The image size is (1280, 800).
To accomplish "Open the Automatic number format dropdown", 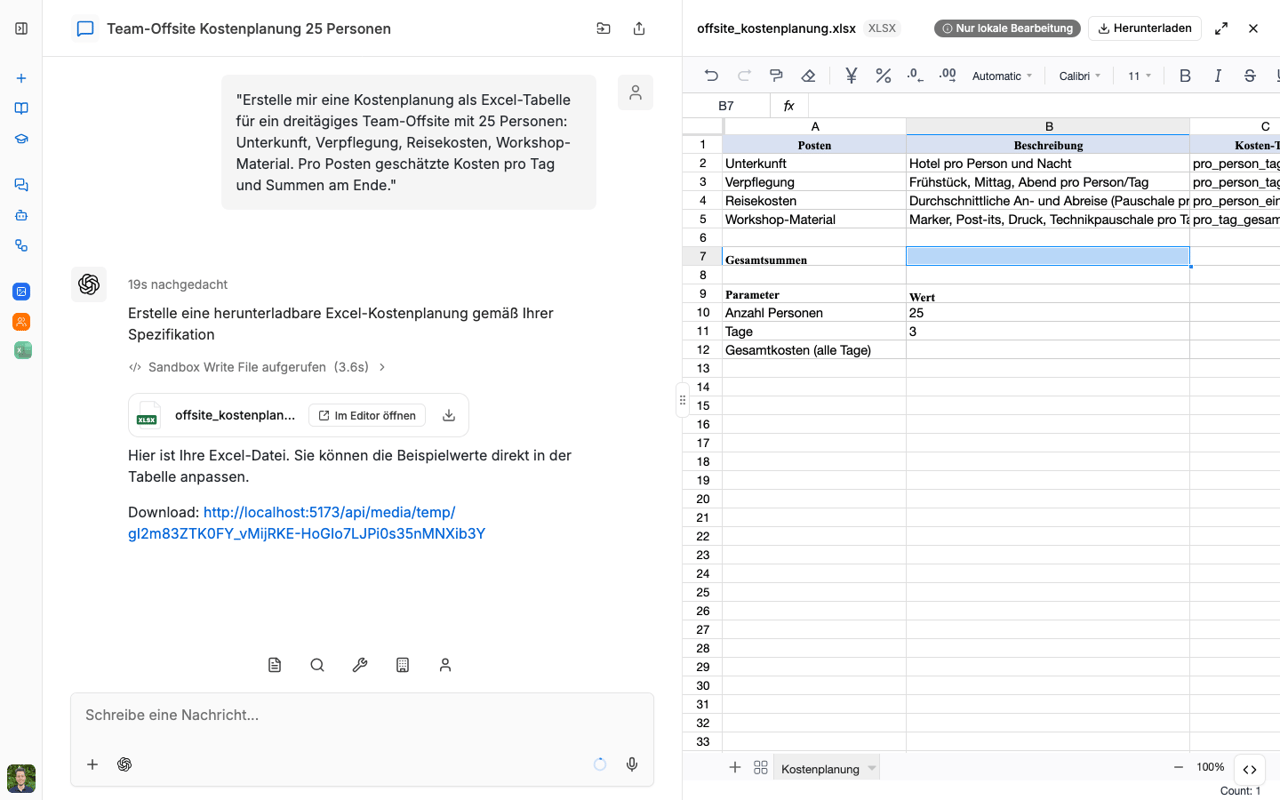I will click(1002, 76).
